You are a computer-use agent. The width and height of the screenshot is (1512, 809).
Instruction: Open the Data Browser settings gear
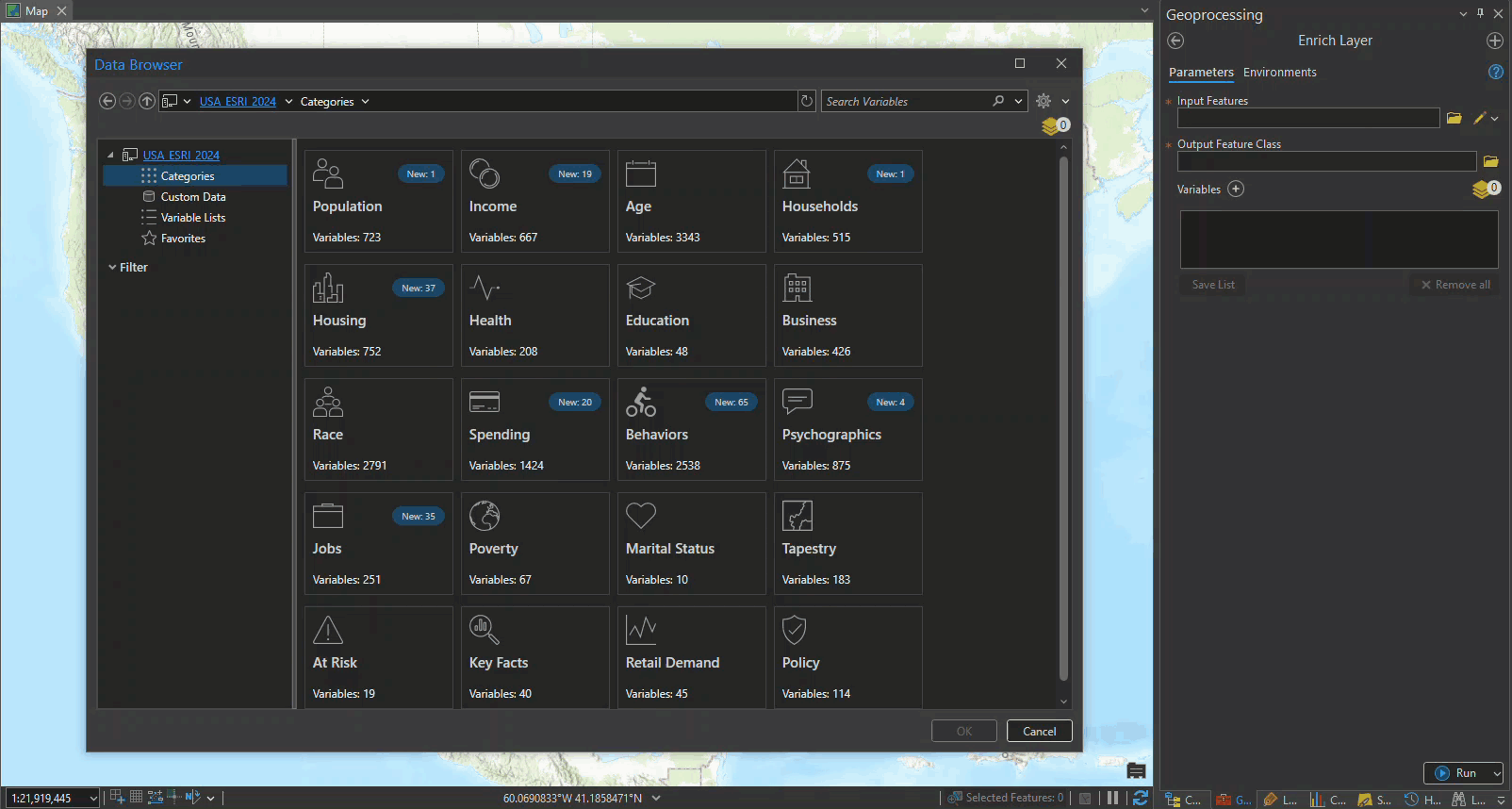[x=1044, y=101]
